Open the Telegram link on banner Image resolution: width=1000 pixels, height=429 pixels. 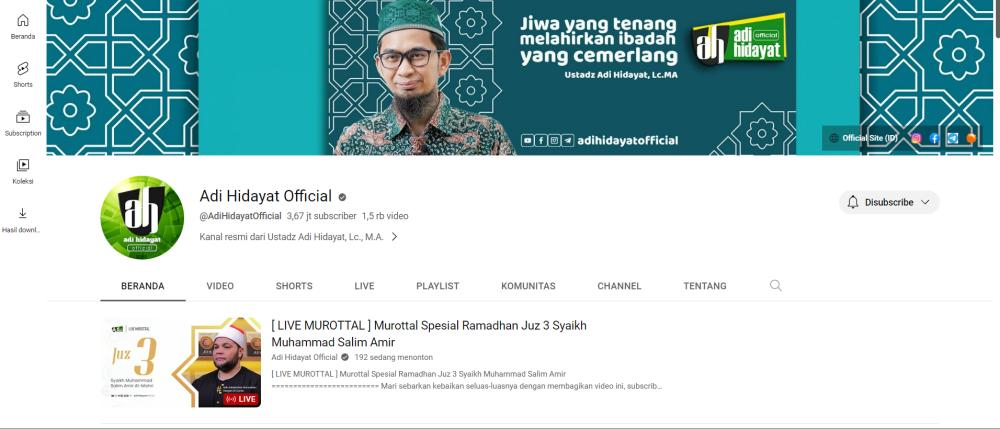[952, 138]
